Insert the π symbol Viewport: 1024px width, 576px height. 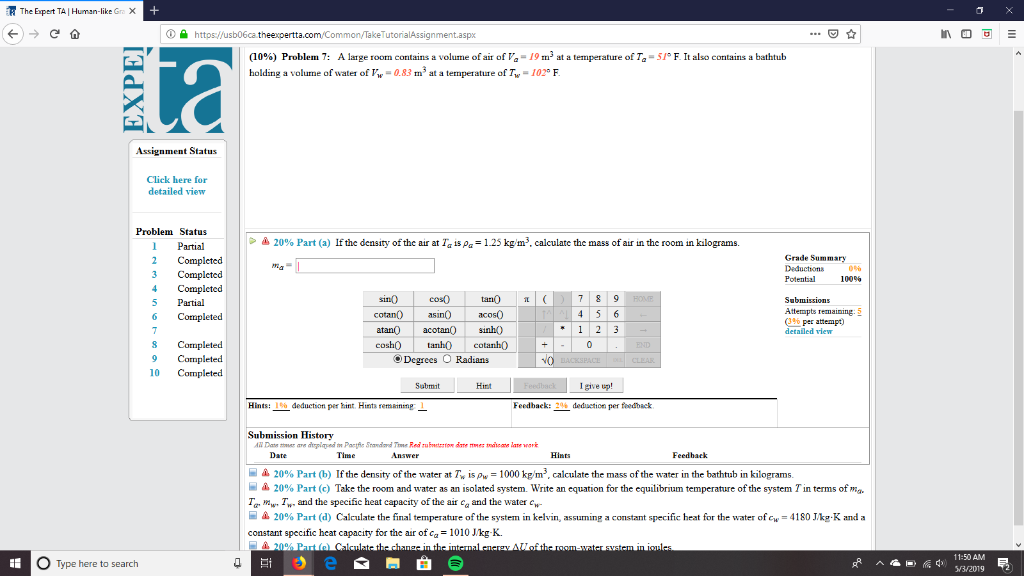point(526,298)
